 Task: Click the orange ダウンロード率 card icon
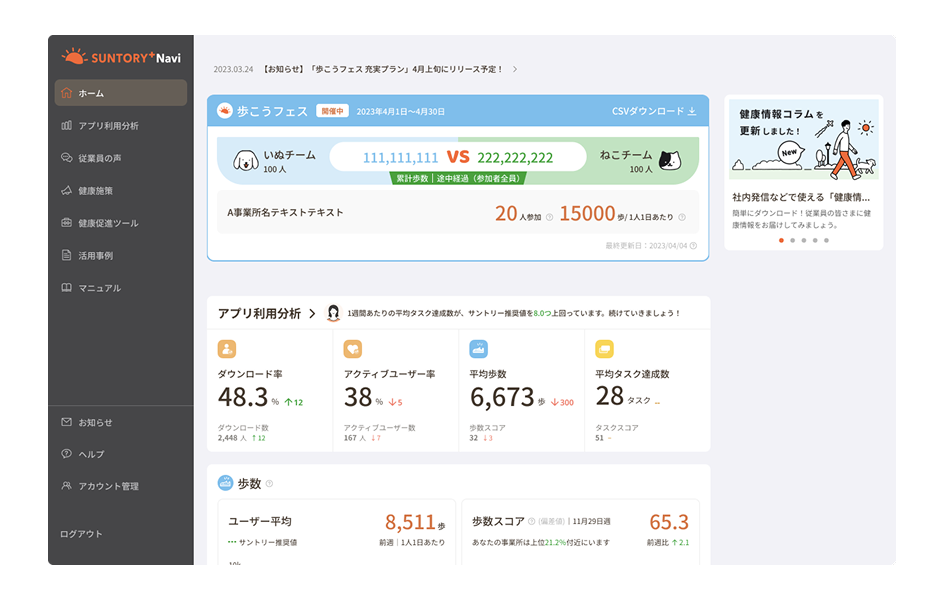[x=227, y=349]
